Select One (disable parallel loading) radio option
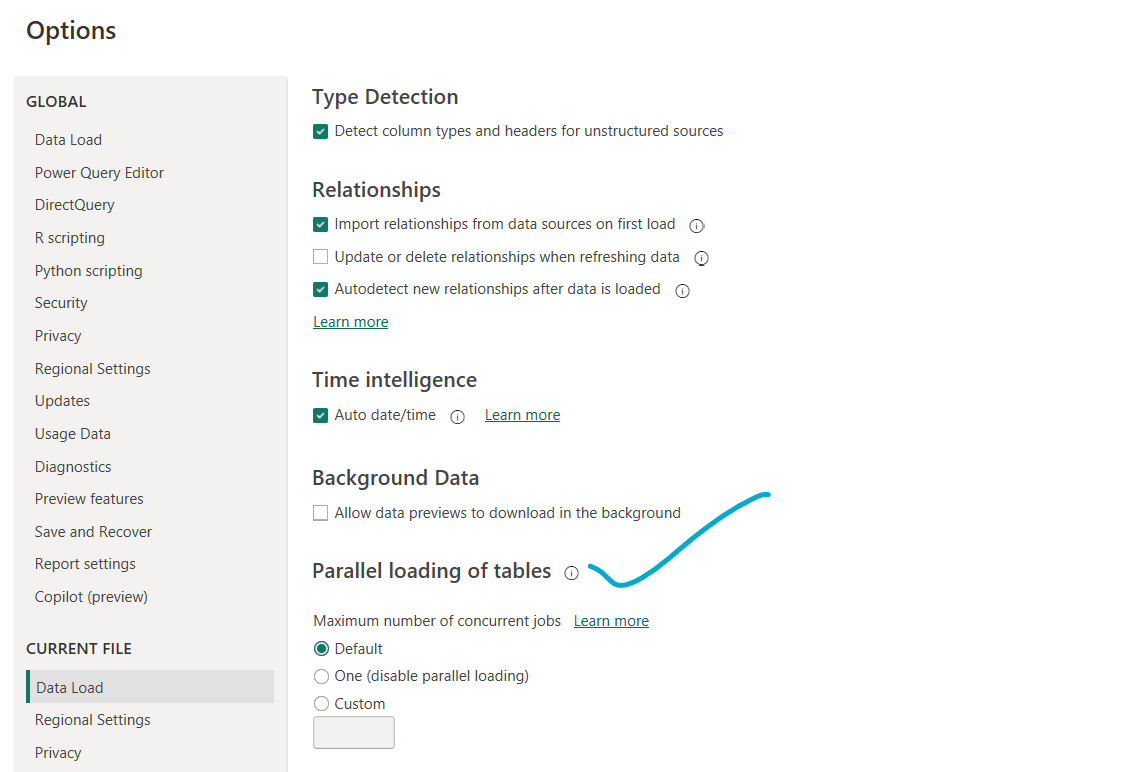 click(x=321, y=676)
